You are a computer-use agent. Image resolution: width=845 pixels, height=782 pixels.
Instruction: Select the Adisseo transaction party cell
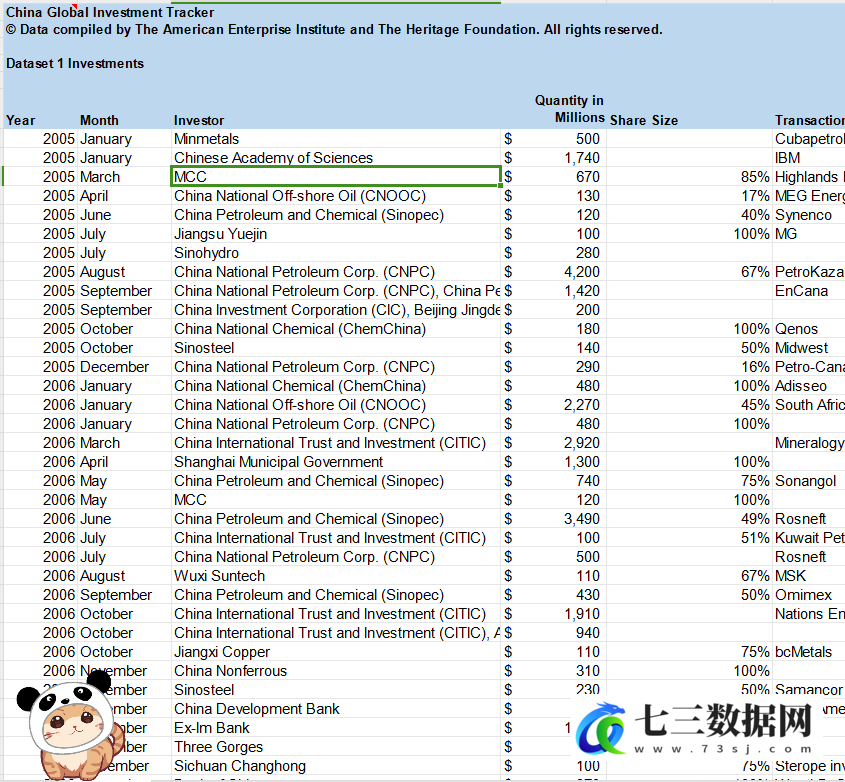coord(809,386)
